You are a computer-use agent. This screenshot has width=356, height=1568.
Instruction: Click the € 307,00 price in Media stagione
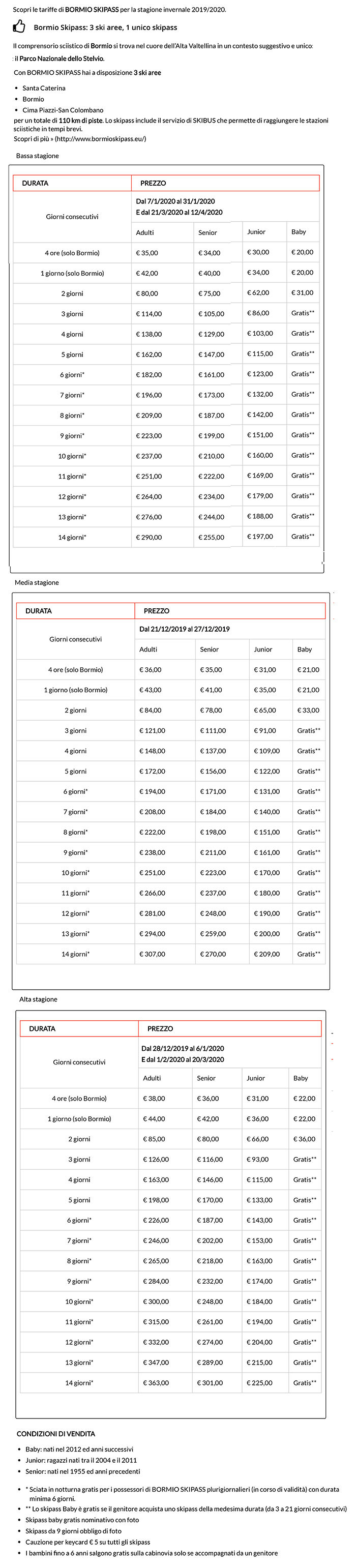point(152,954)
